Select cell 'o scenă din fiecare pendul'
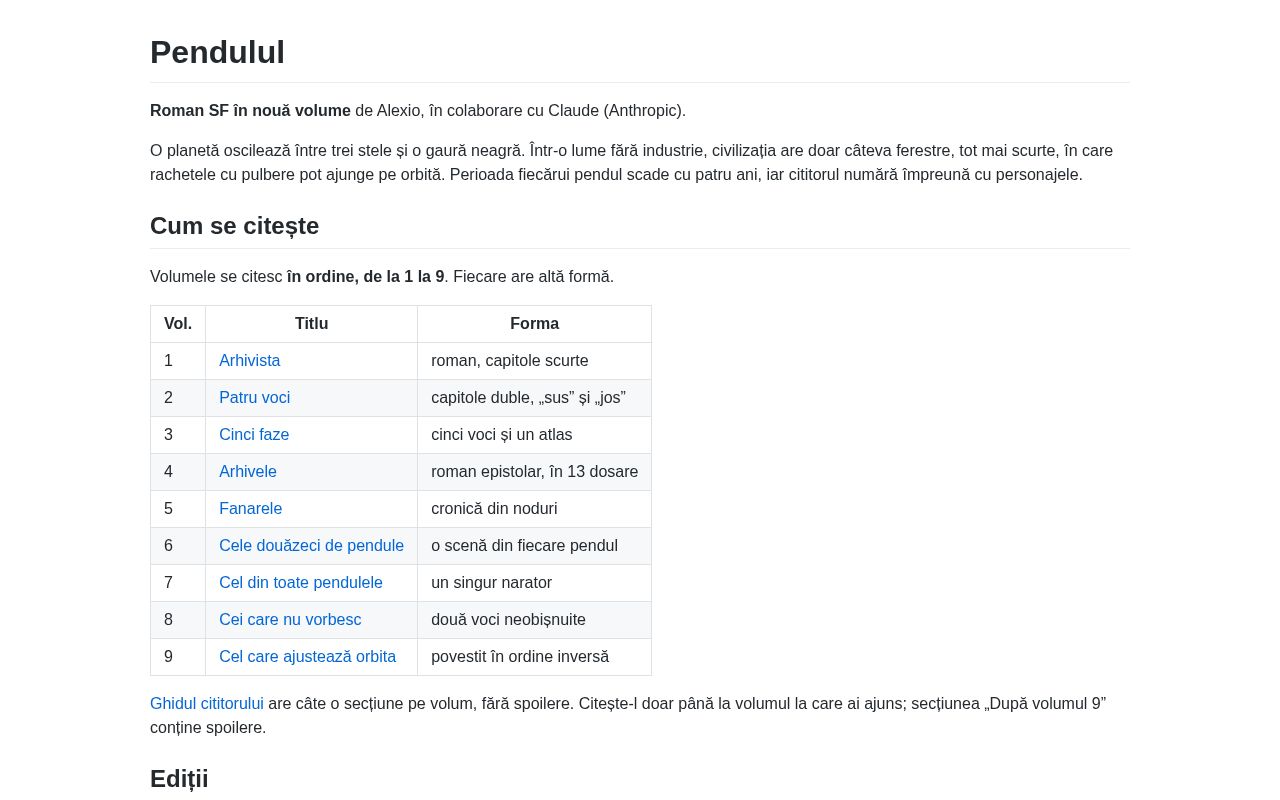 tap(535, 546)
